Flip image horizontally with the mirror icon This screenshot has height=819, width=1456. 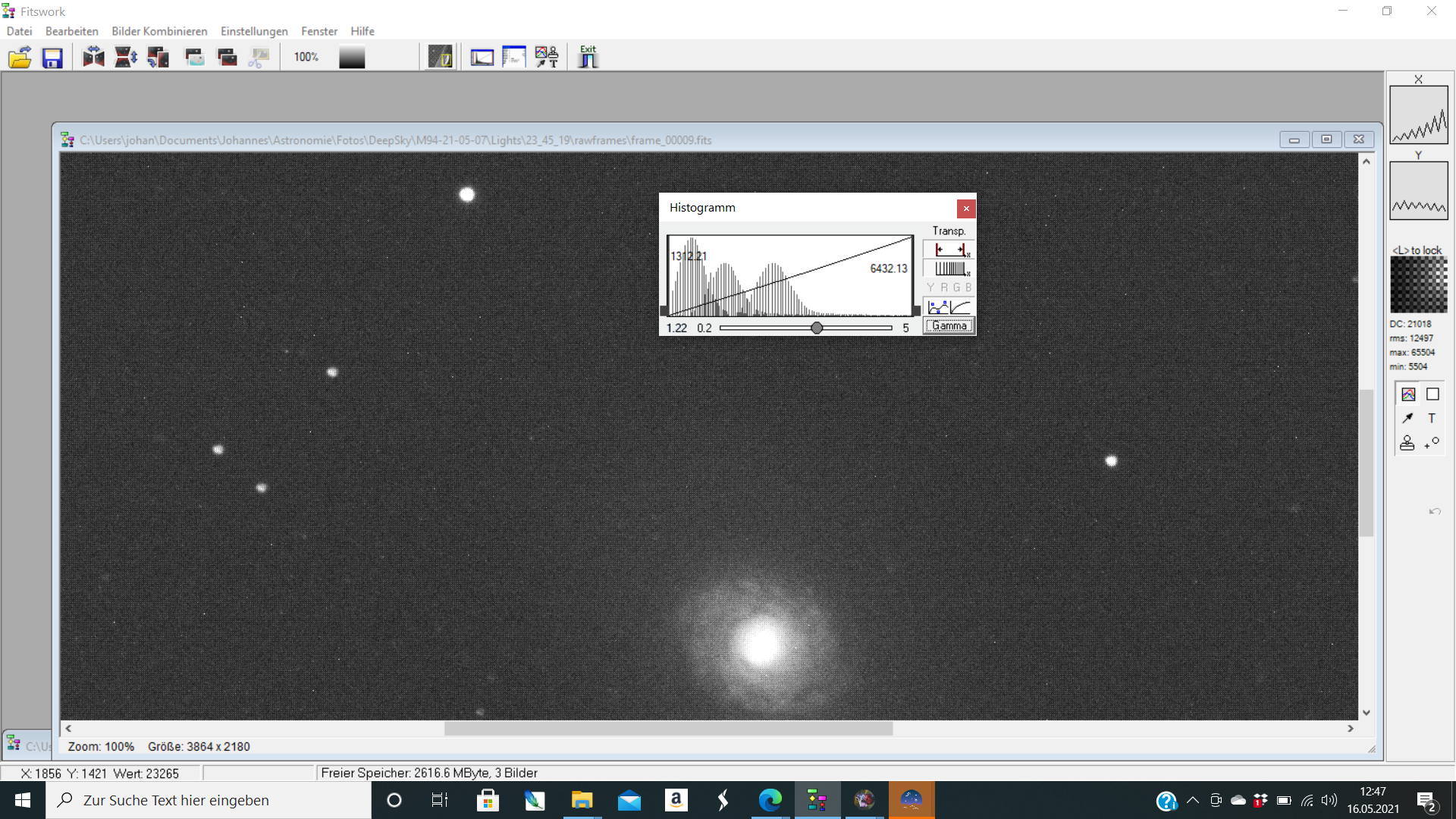(x=94, y=58)
